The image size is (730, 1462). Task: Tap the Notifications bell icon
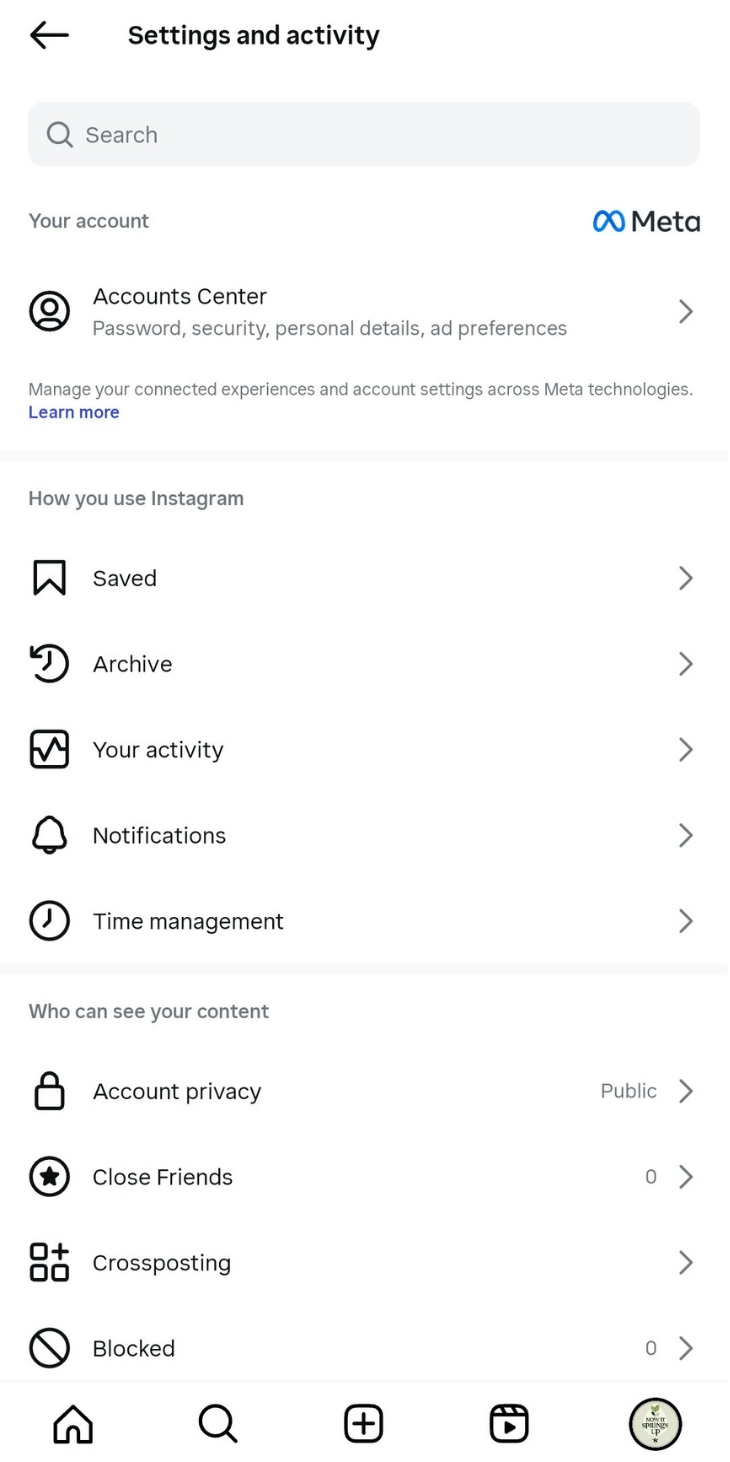point(49,835)
